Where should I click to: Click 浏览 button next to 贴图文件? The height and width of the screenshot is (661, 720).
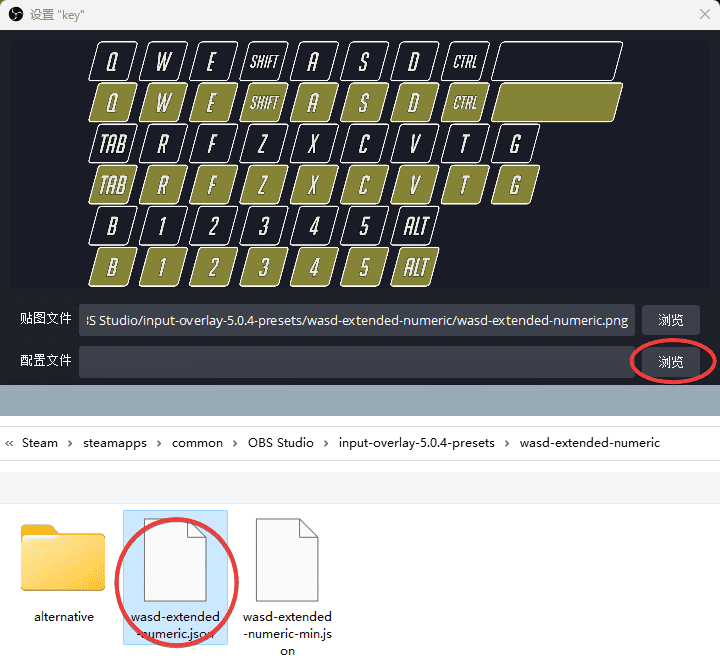(x=670, y=320)
